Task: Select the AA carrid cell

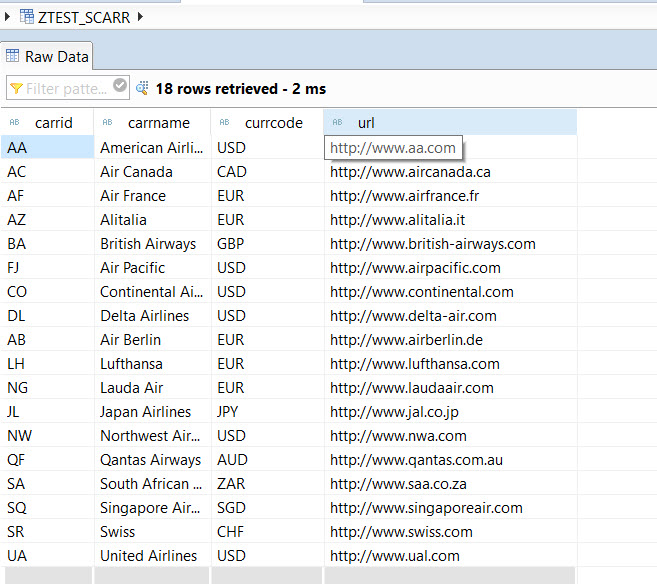Action: [x=47, y=147]
